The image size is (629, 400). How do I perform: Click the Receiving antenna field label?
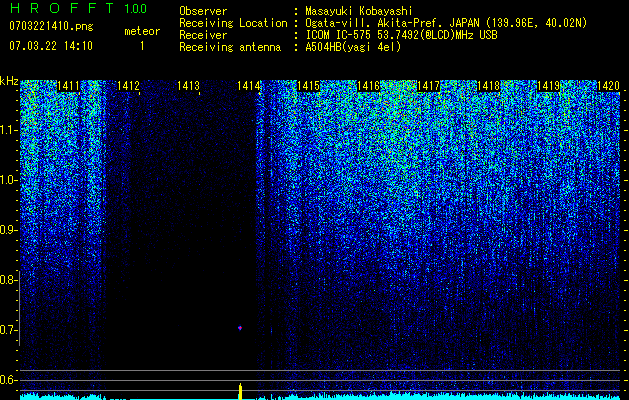tap(230, 47)
